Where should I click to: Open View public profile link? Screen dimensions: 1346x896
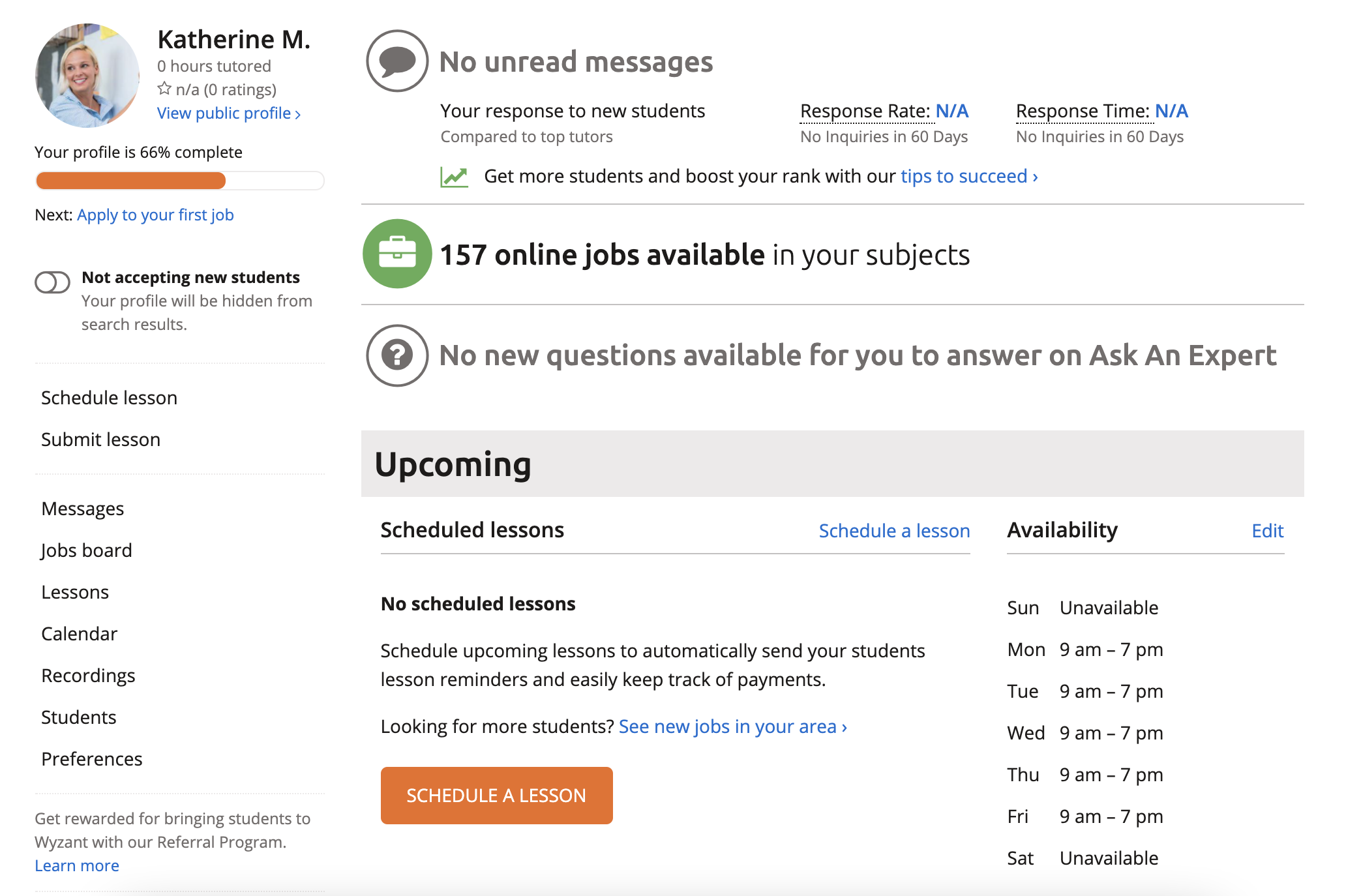[x=225, y=111]
